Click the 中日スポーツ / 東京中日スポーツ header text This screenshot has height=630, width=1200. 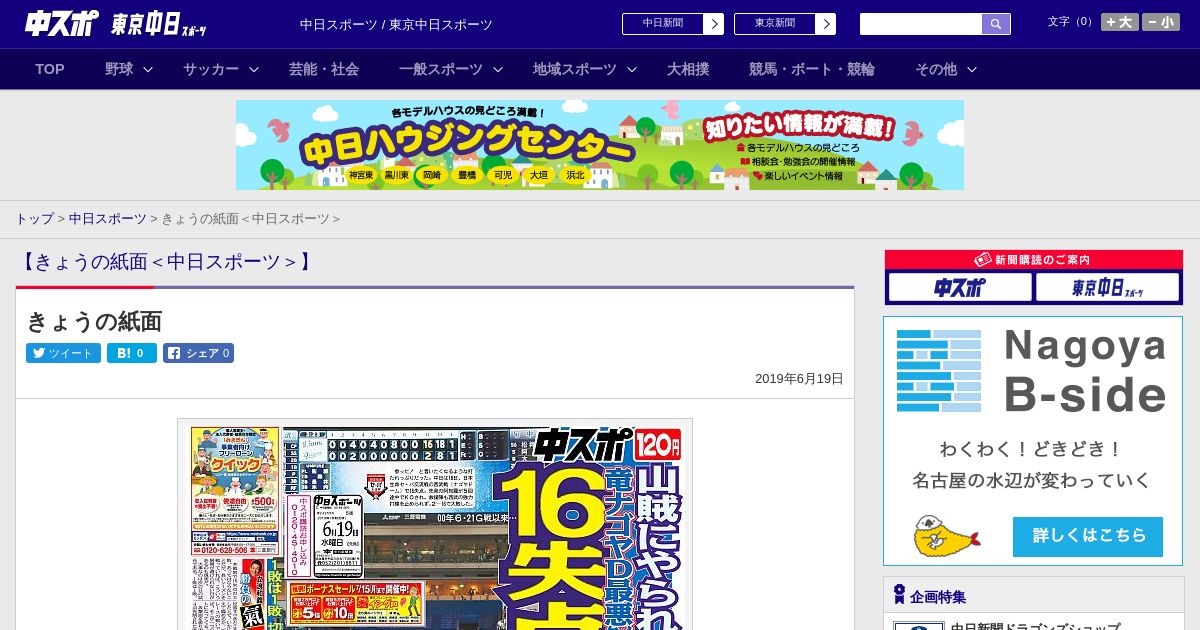tap(396, 25)
